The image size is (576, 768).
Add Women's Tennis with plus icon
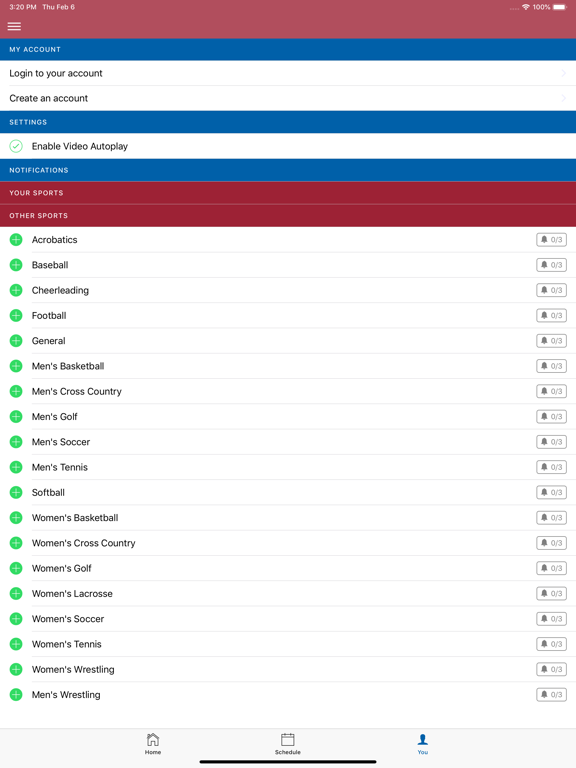point(16,644)
